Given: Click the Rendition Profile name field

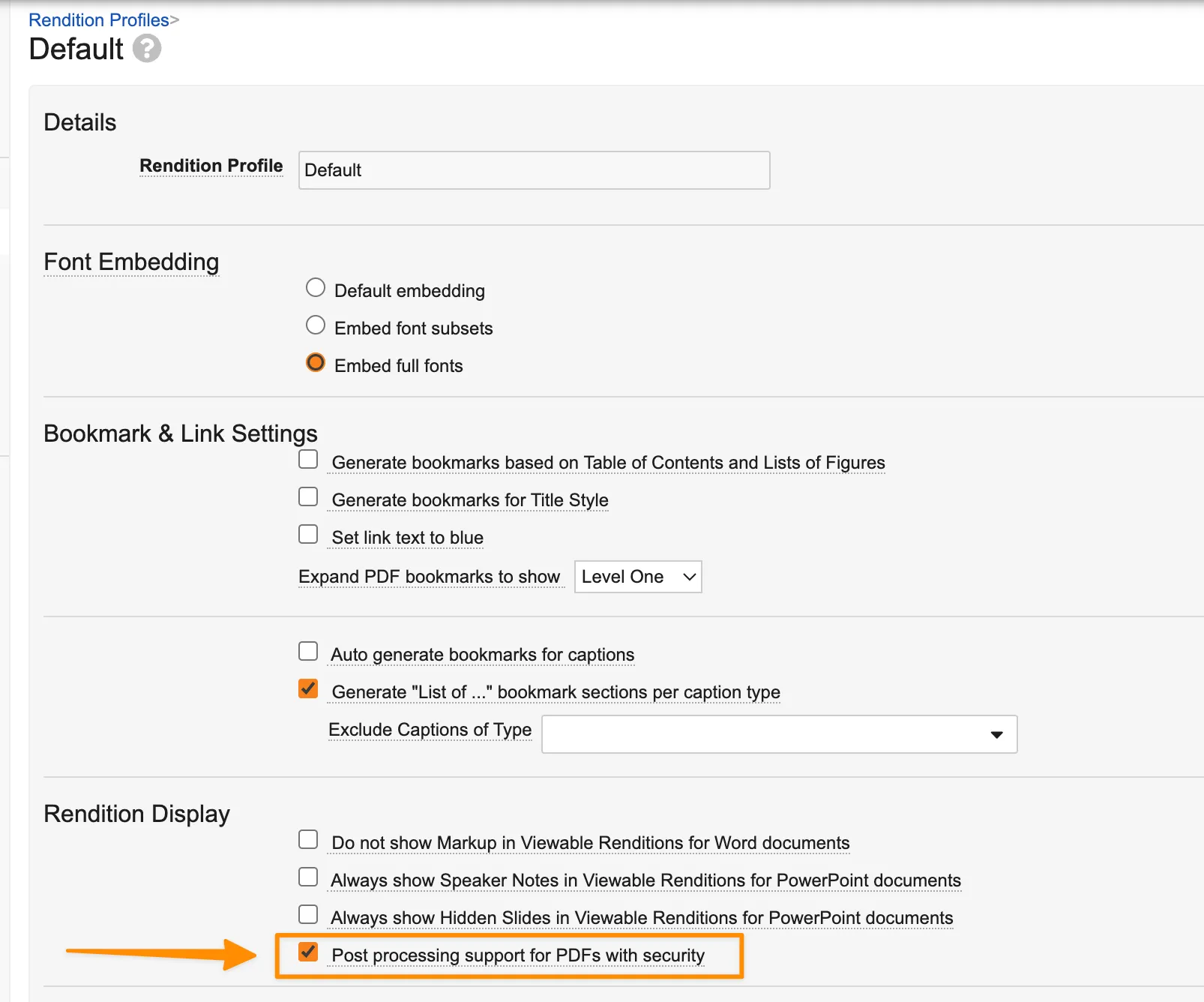Looking at the screenshot, I should point(534,170).
